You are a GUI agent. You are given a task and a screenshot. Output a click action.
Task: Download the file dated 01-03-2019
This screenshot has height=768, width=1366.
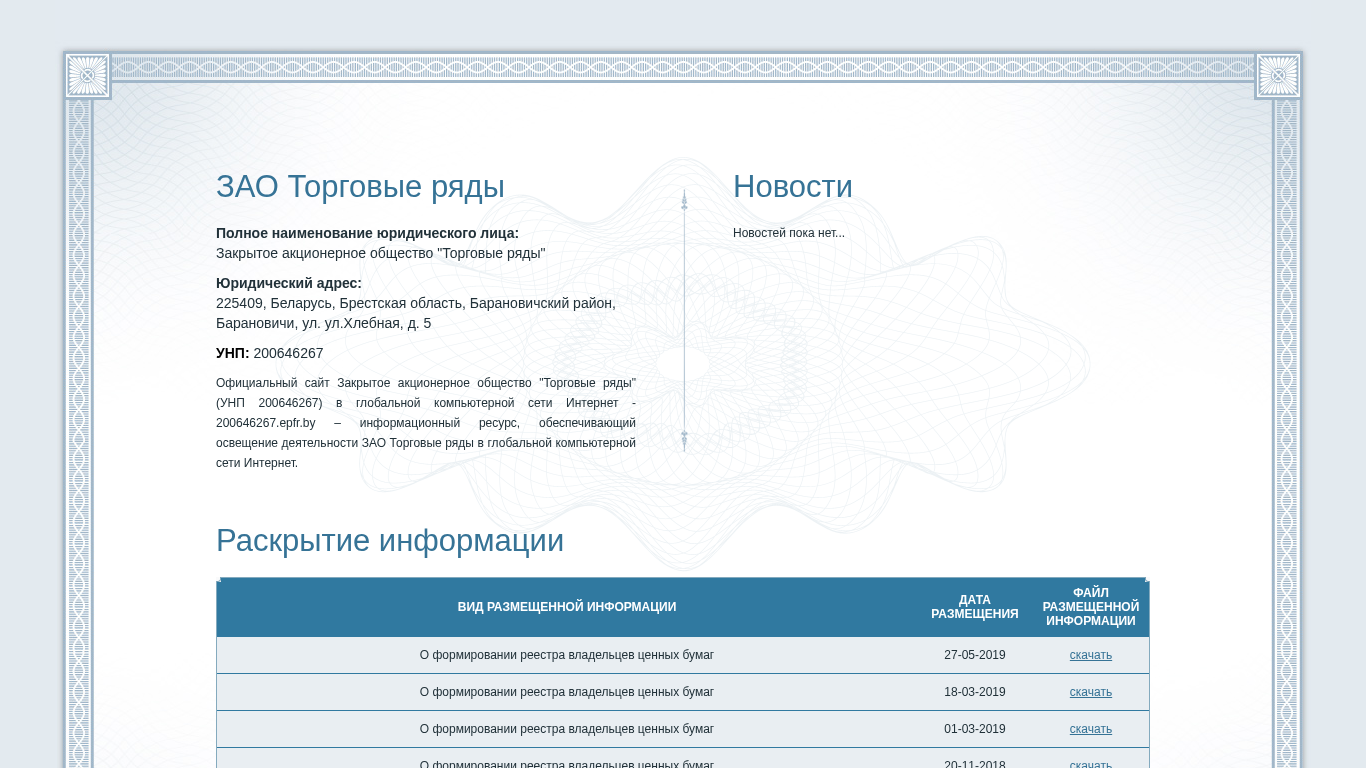coord(1090,729)
